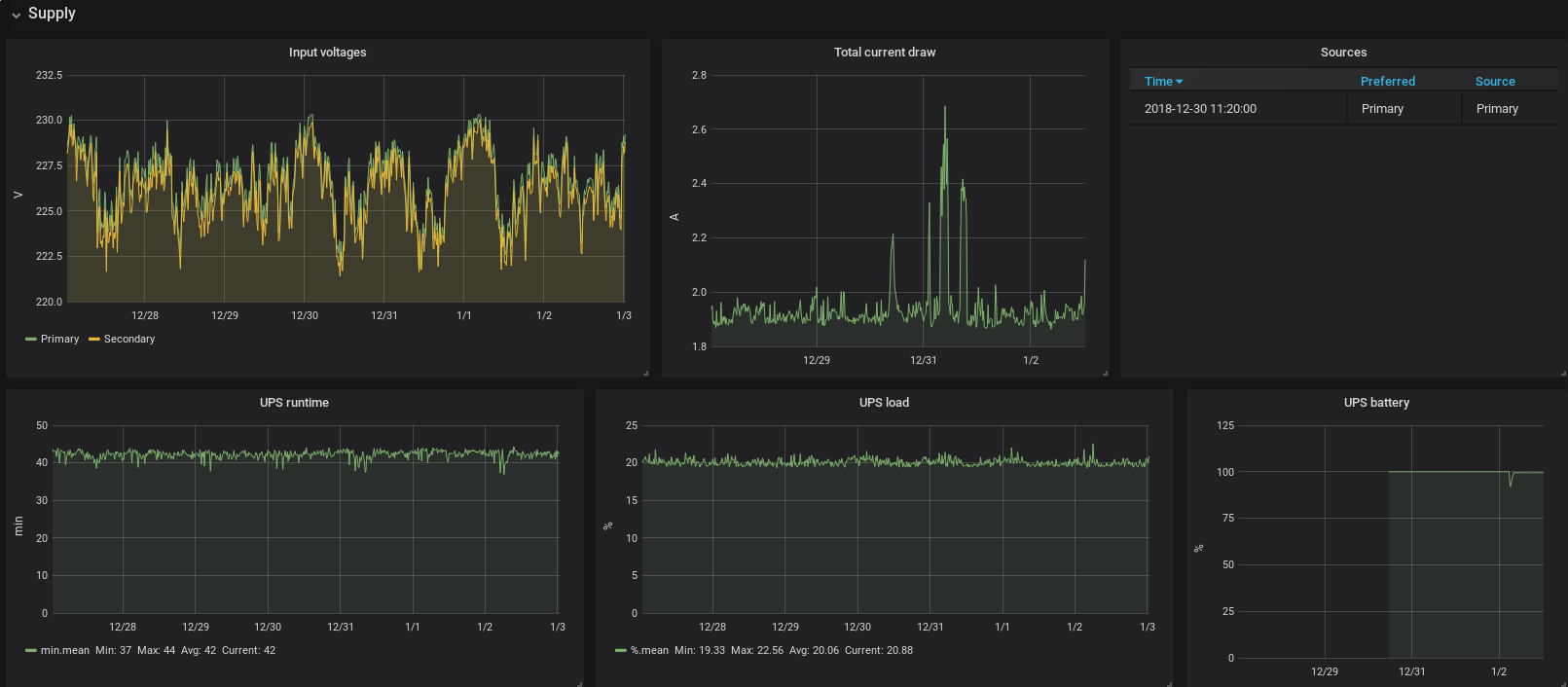Click the UPS load panel resize handle
The width and height of the screenshot is (1568, 687).
(x=1170, y=684)
